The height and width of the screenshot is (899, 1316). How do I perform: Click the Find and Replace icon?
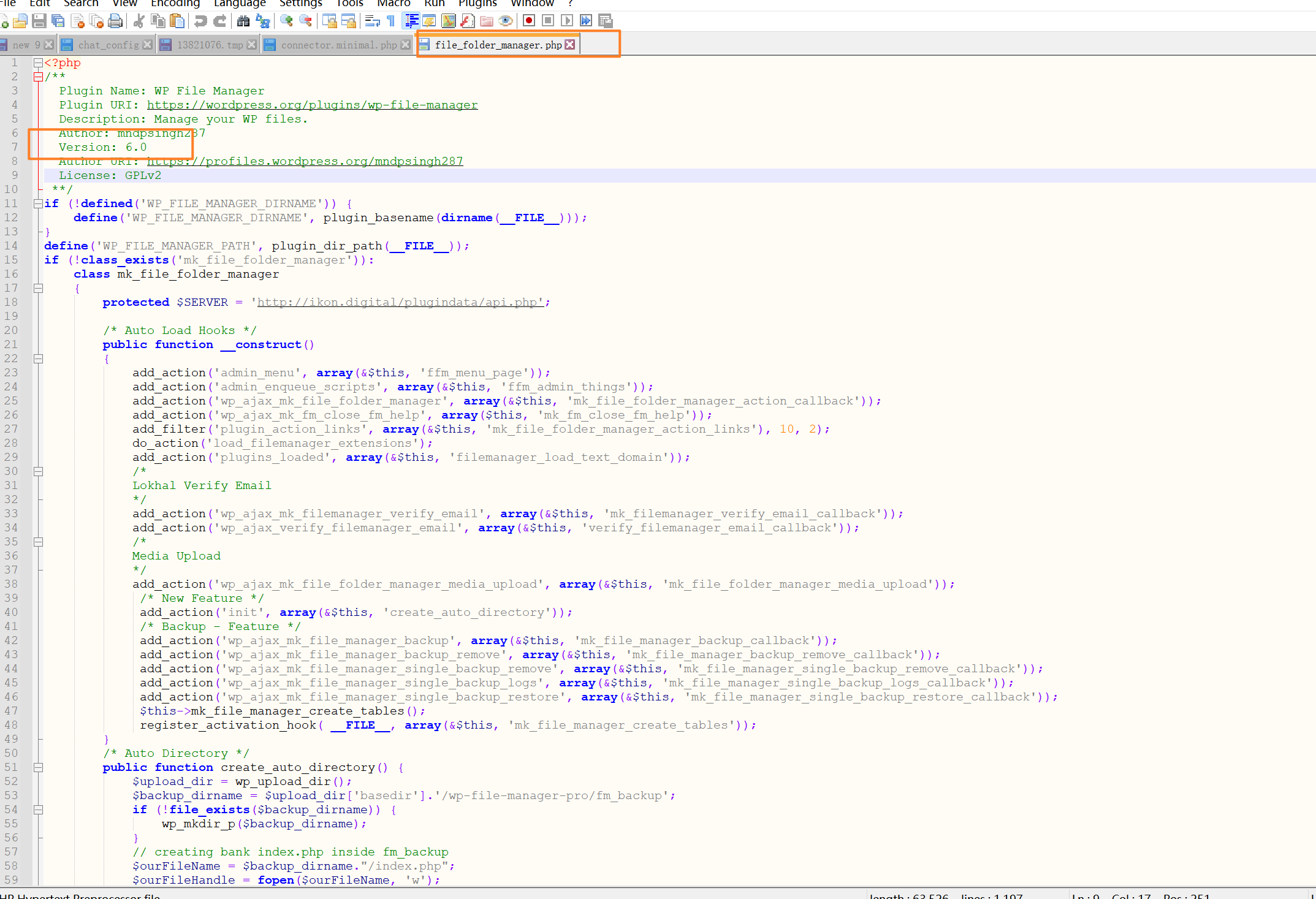(x=263, y=21)
